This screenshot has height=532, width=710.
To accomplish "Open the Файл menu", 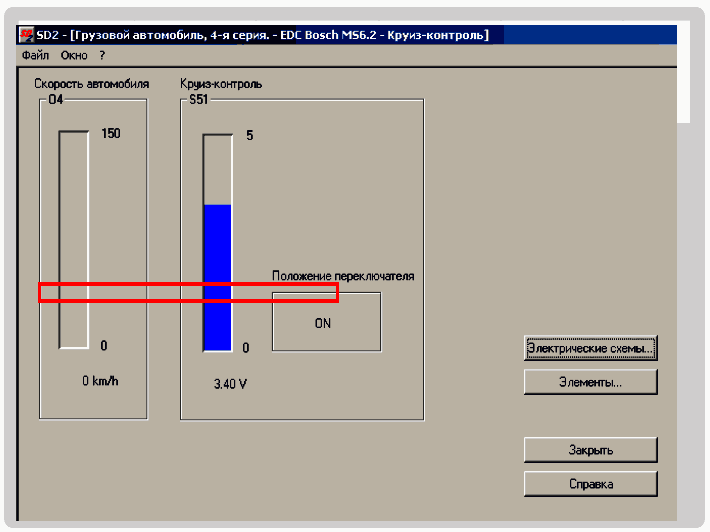I will click(x=35, y=55).
